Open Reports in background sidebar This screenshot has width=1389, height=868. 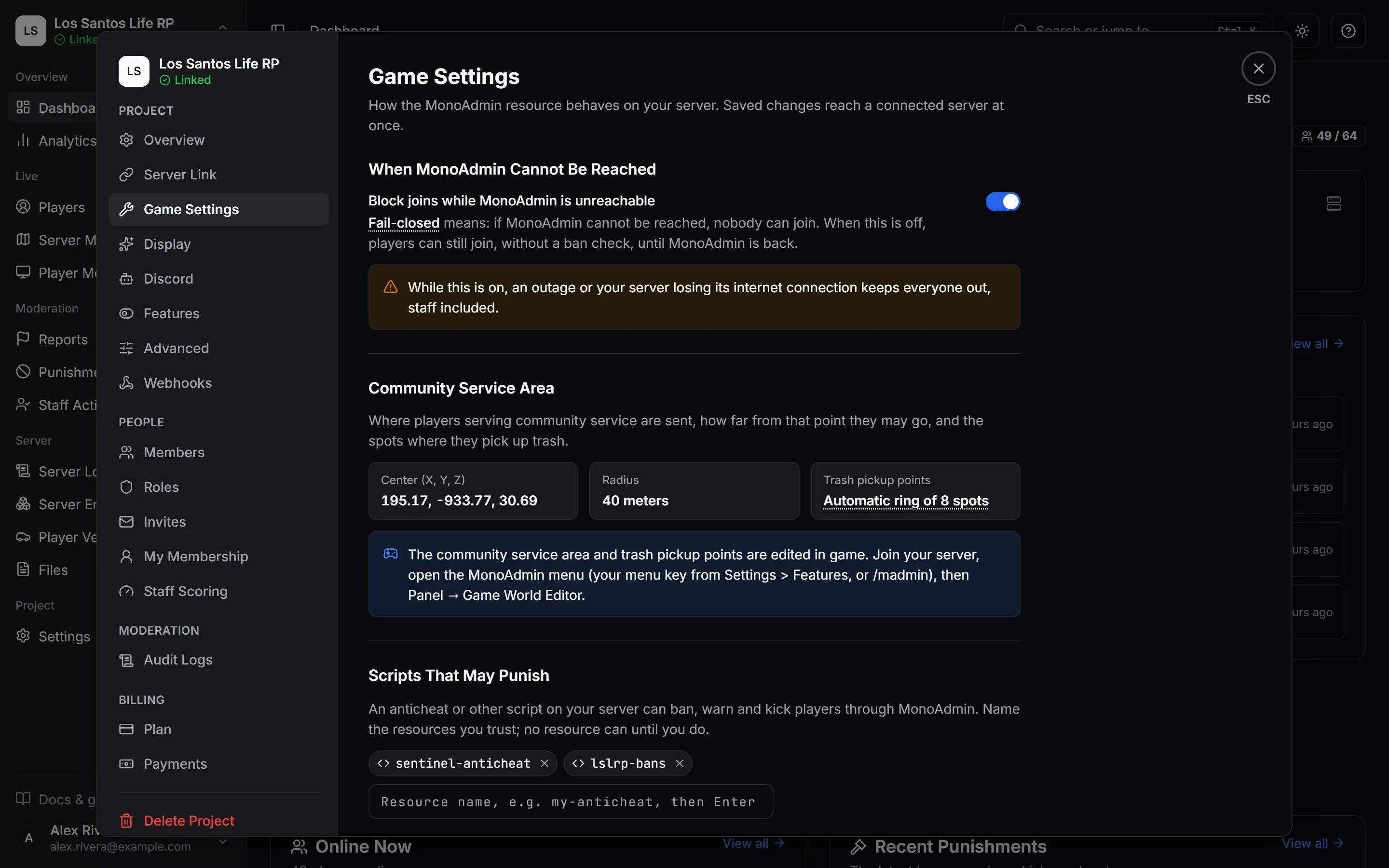click(52, 339)
